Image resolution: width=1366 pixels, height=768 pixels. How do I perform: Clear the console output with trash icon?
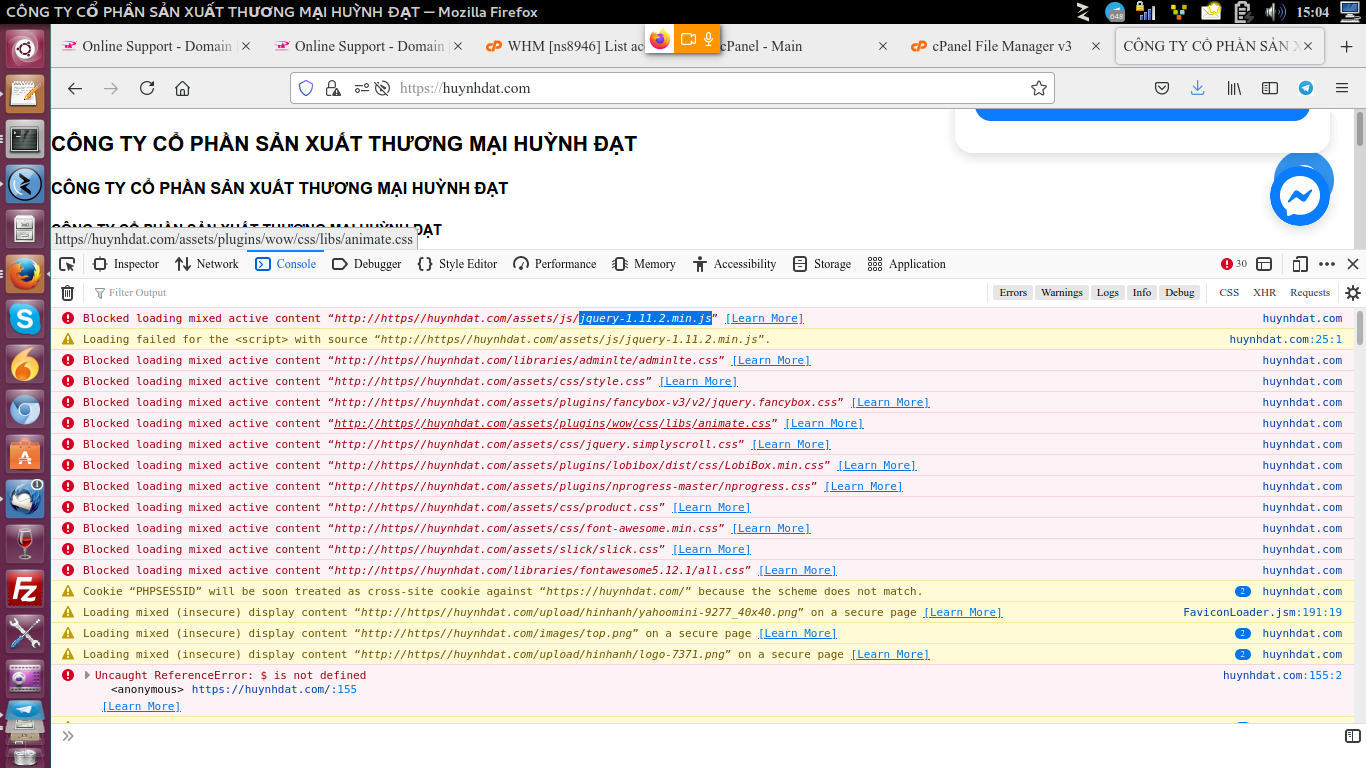(67, 293)
